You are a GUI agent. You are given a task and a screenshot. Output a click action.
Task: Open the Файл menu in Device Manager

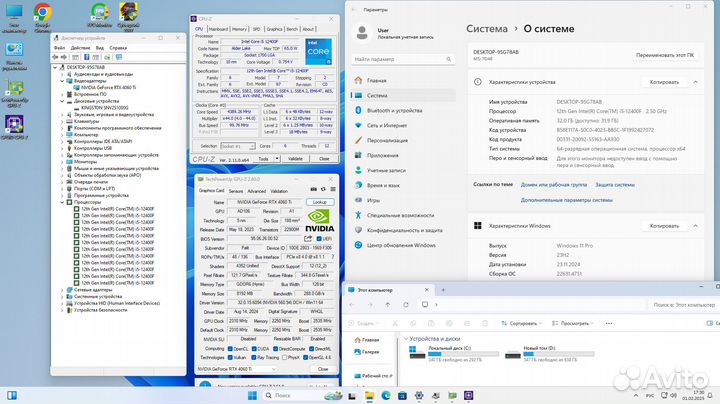click(59, 48)
